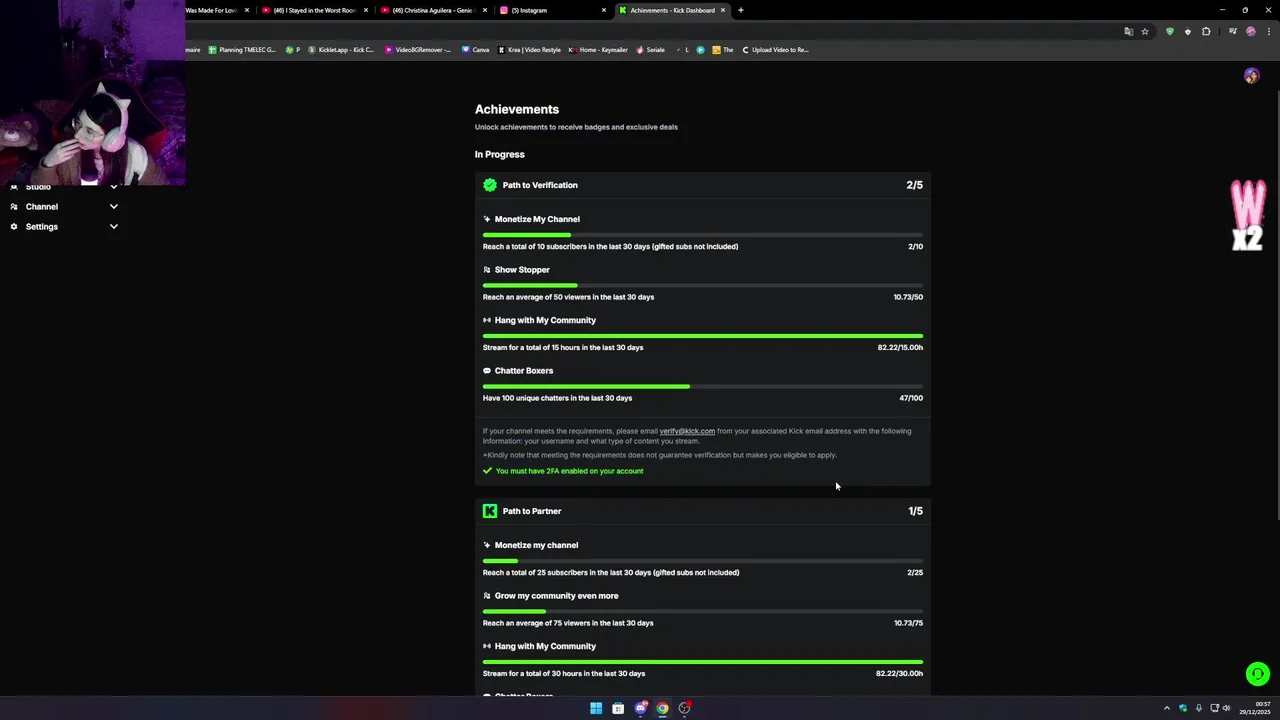Click the Path to Partner Kick logo icon
Screen dimensions: 1280x720
(x=490, y=511)
